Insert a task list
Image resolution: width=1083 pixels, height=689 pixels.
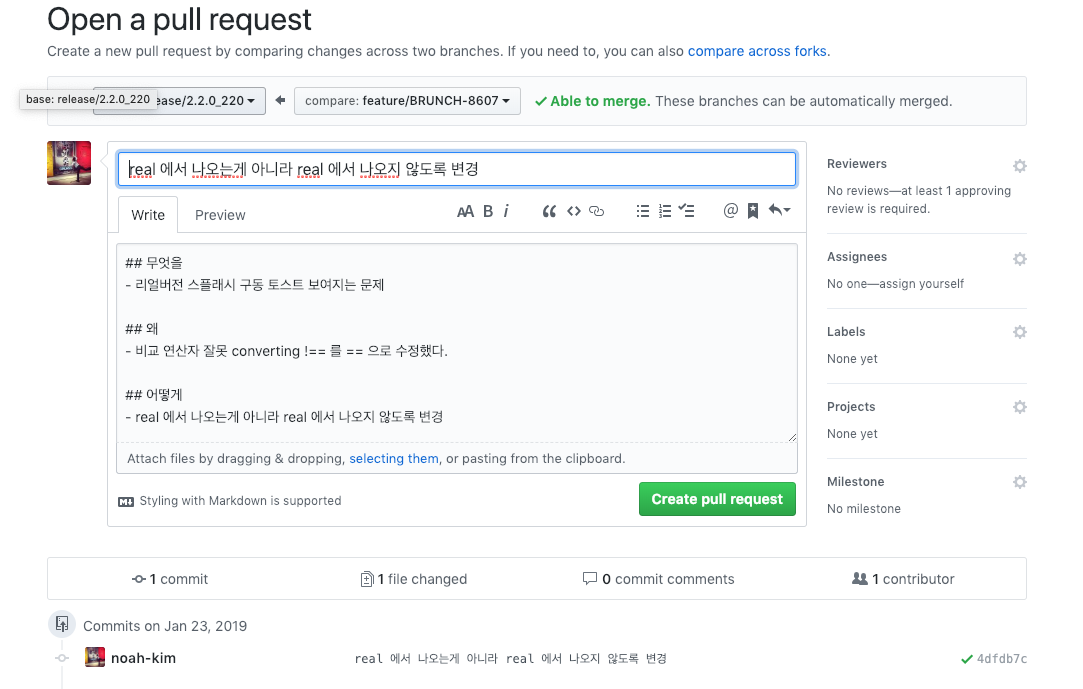coord(688,210)
